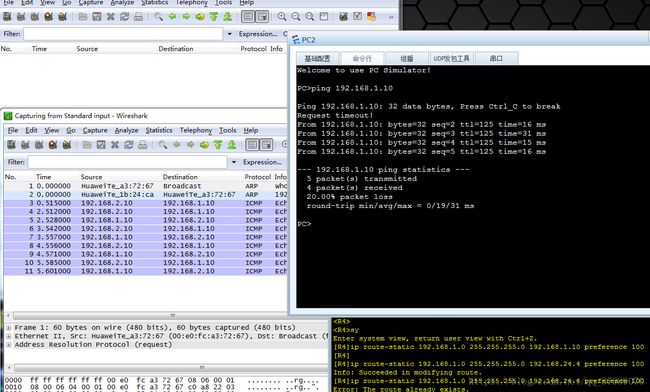The height and width of the screenshot is (392, 650).
Task: Click the zoom in icon in the top Wireshark window's toolbar
Action: click(x=282, y=17)
